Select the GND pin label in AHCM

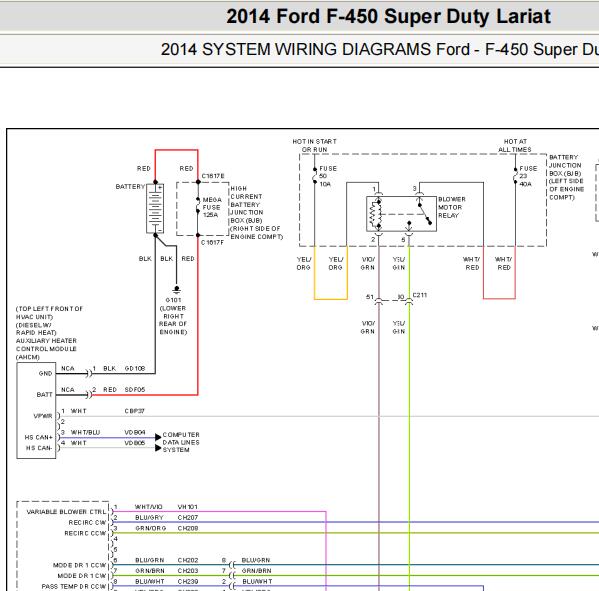tap(45, 374)
